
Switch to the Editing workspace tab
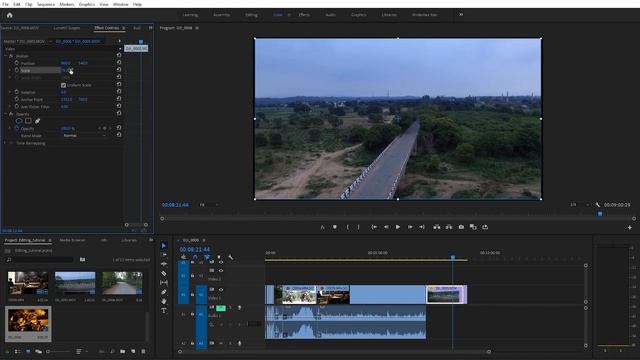251,15
